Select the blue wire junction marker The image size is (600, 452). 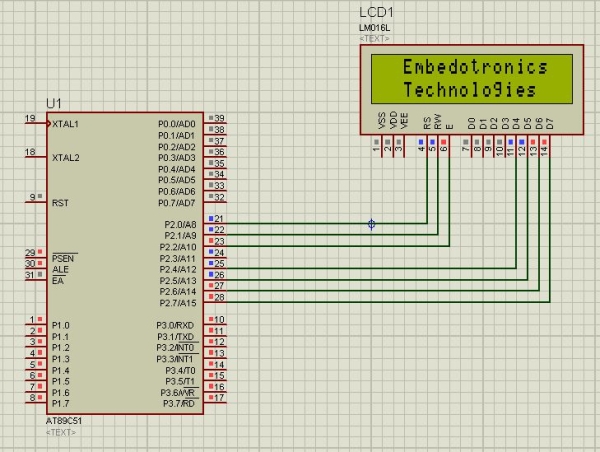pyautogui.click(x=371, y=224)
